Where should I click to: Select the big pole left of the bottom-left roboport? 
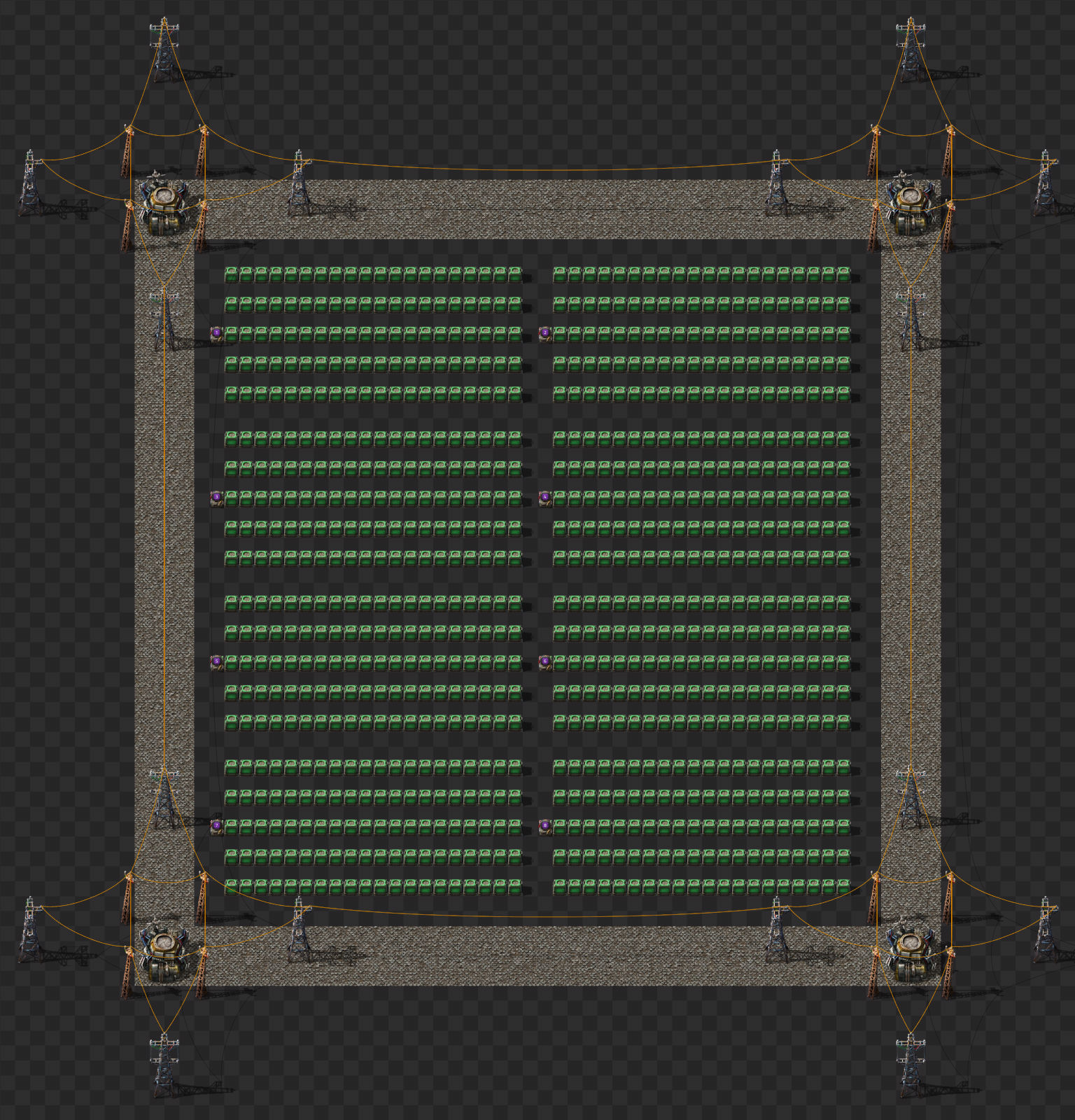pyautogui.click(x=29, y=929)
